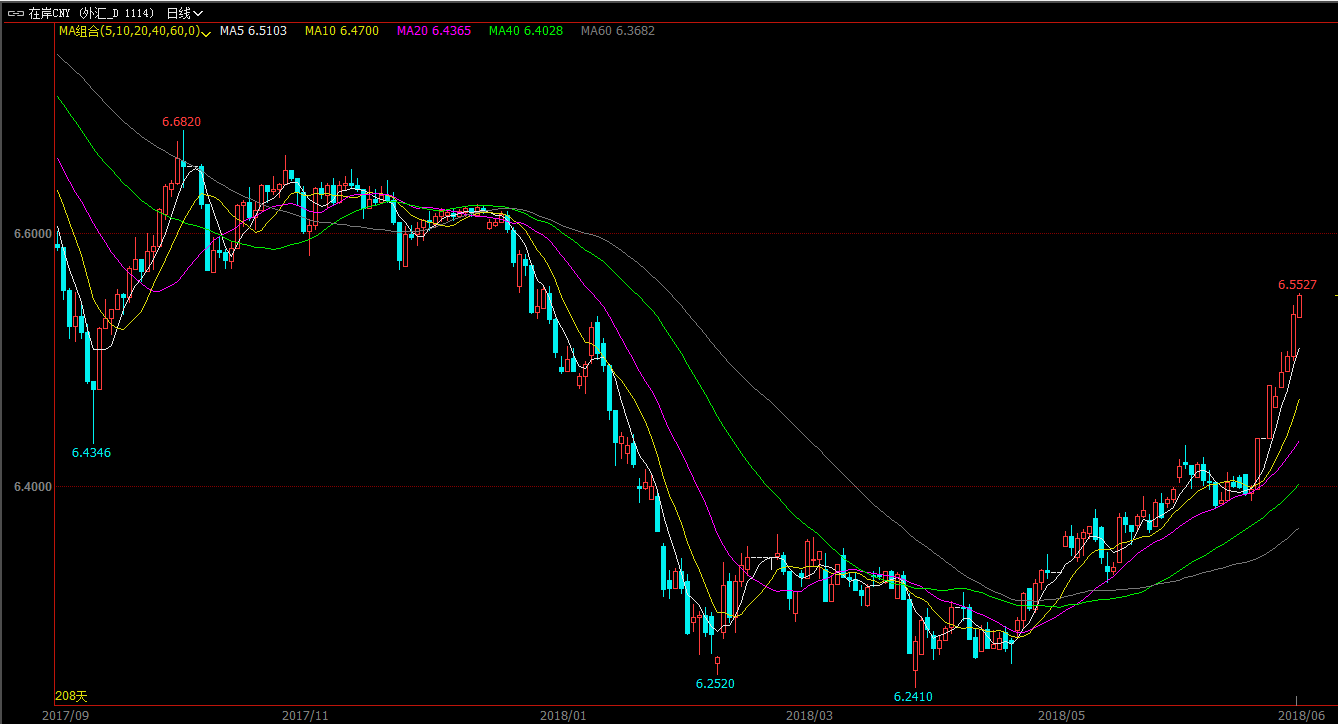Select the yellow MA10 6.4700 legend

tap(341, 31)
